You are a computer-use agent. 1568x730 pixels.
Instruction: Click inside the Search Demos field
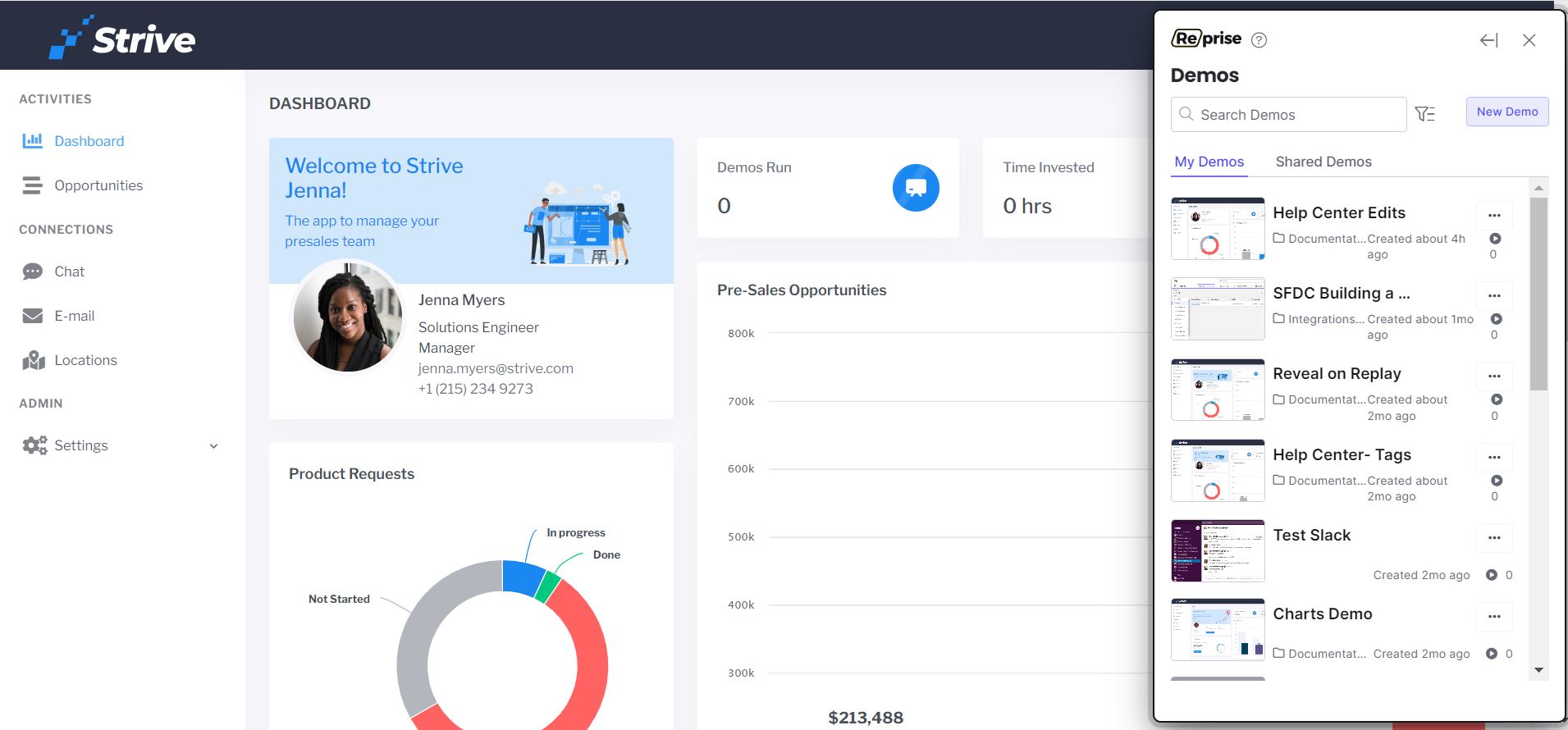[x=1288, y=114]
